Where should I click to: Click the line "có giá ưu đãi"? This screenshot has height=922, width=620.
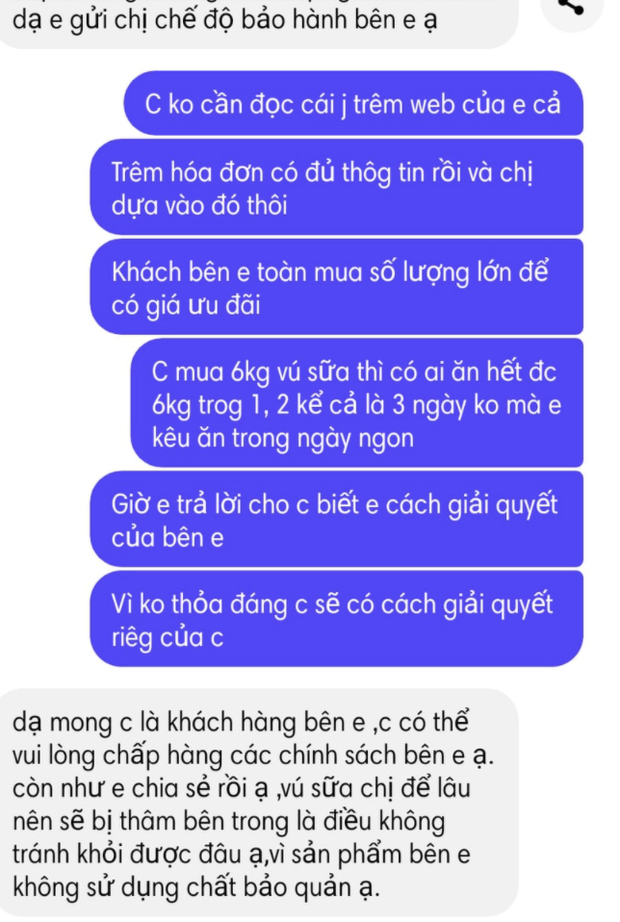[185, 305]
